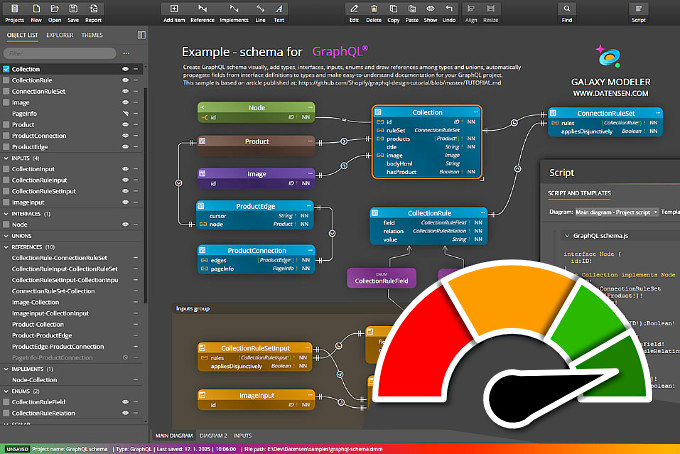Open object list more options ellipsis
The image size is (680, 454).
[x=126, y=53]
